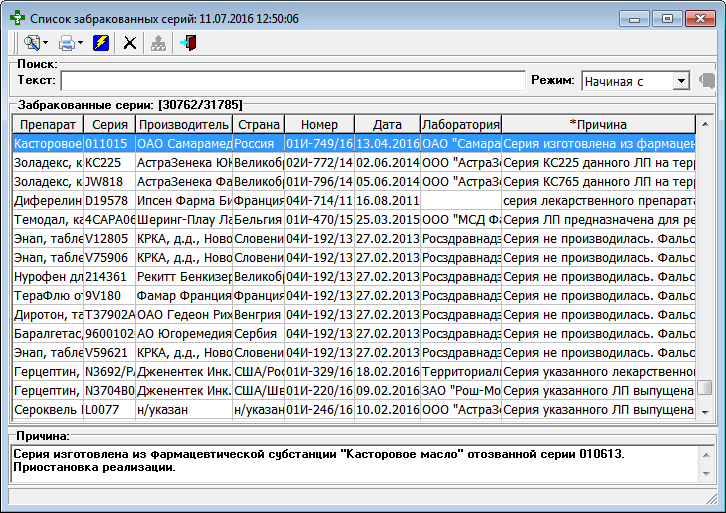Sort by the Дата column header

pyautogui.click(x=387, y=124)
